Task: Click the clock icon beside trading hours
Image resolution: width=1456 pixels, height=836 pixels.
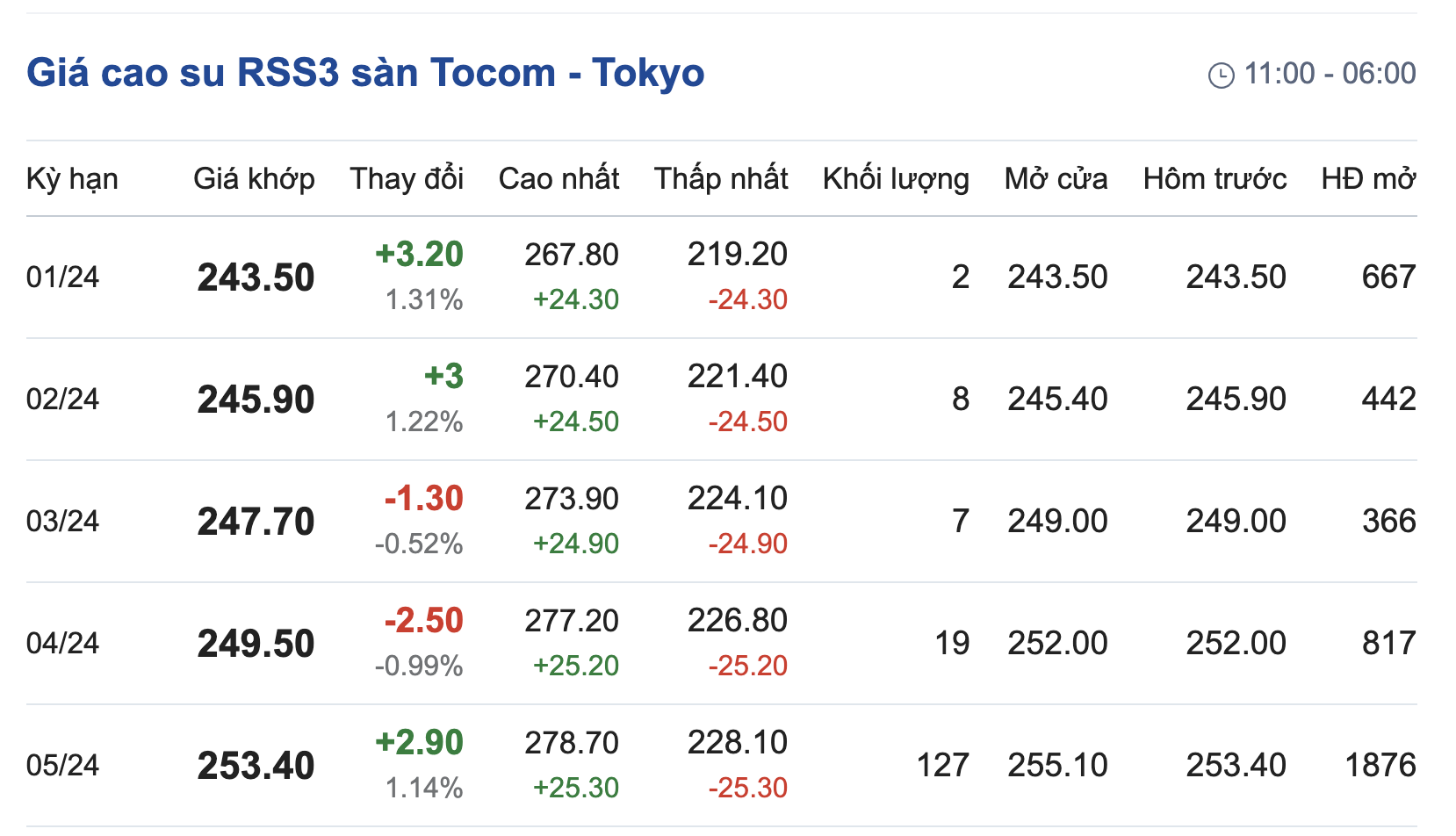Action: pos(1221,76)
